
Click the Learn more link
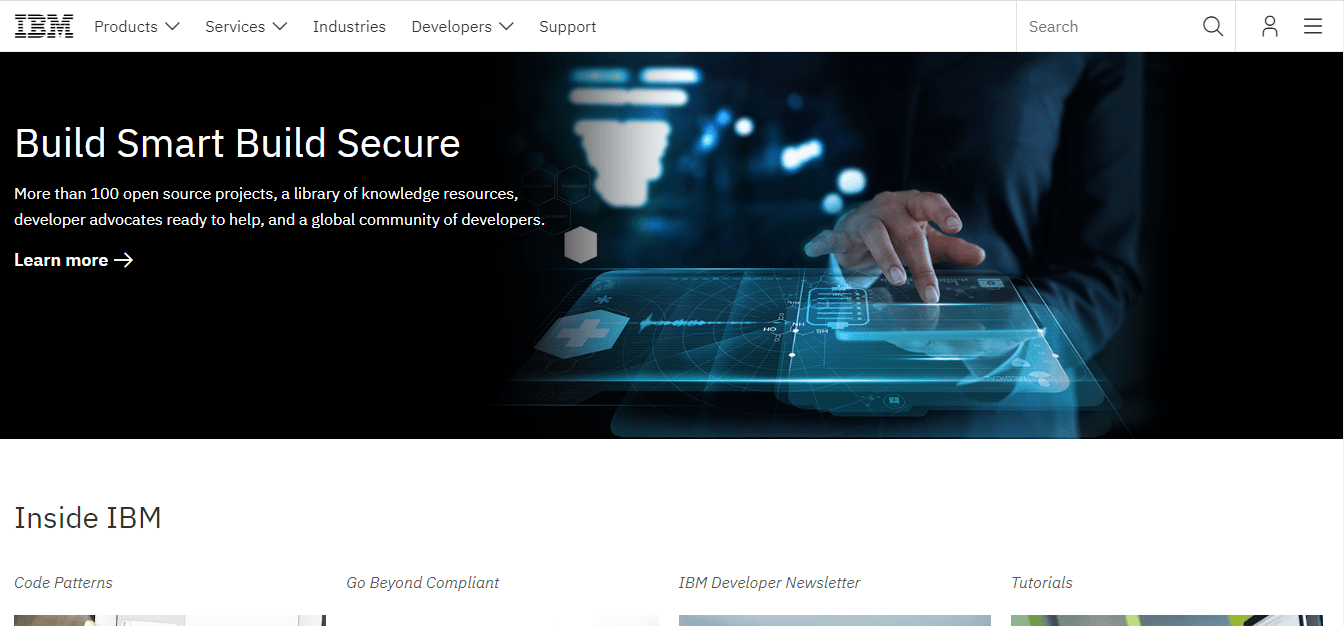74,260
